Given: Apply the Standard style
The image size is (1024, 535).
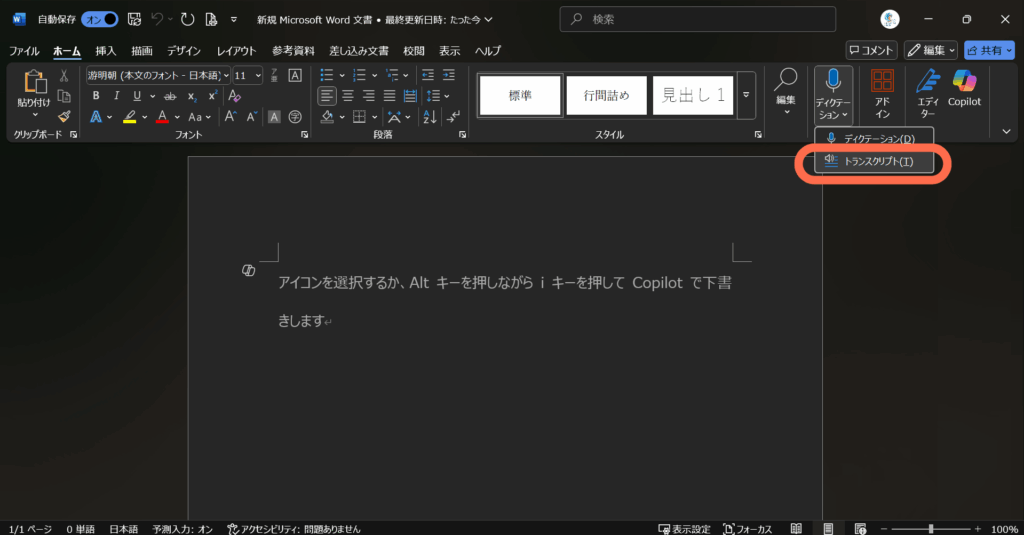Looking at the screenshot, I should (x=520, y=95).
